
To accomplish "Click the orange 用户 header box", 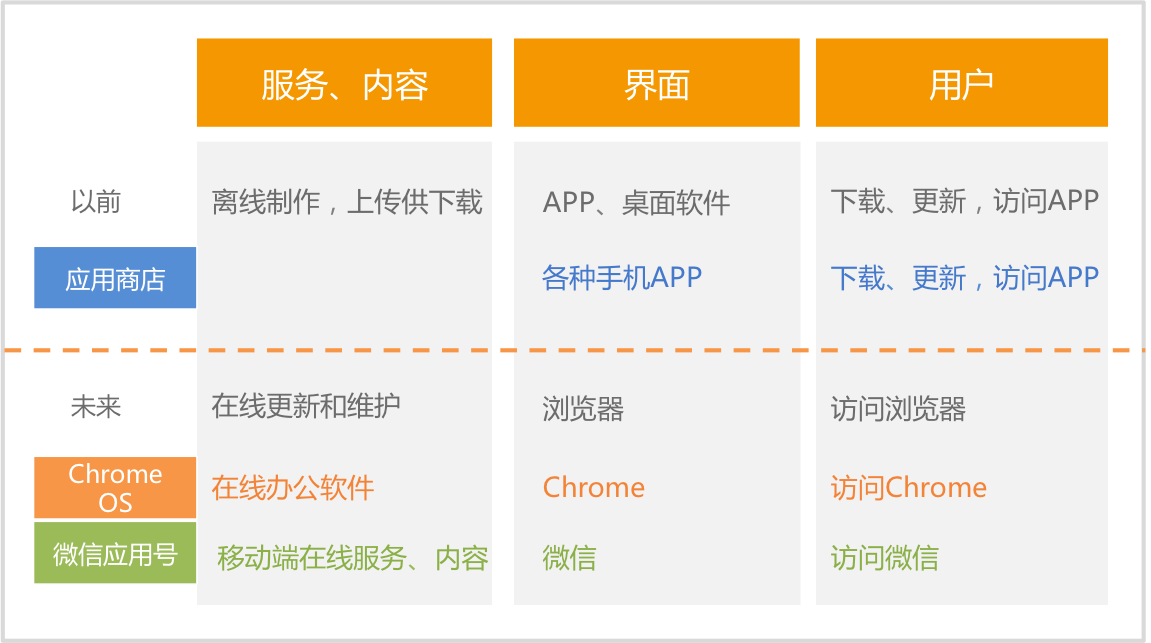I will 962,83.
